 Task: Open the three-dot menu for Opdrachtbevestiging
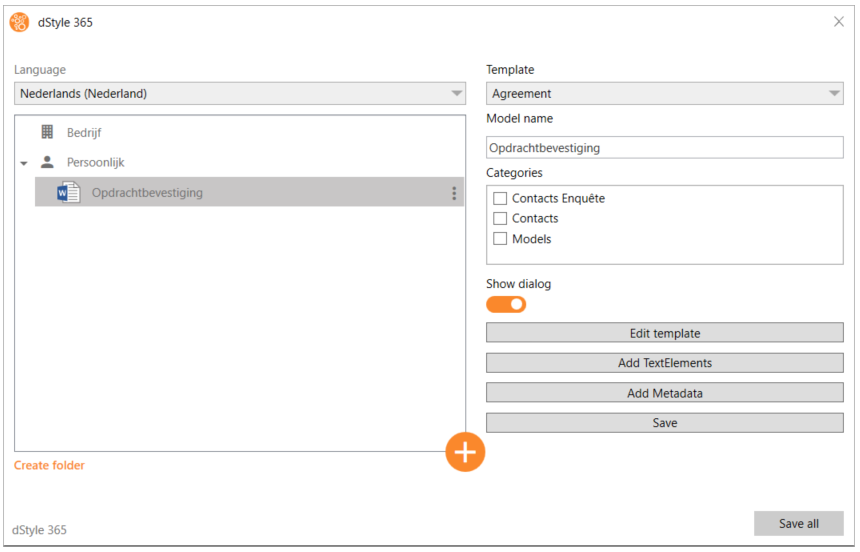pyautogui.click(x=454, y=193)
